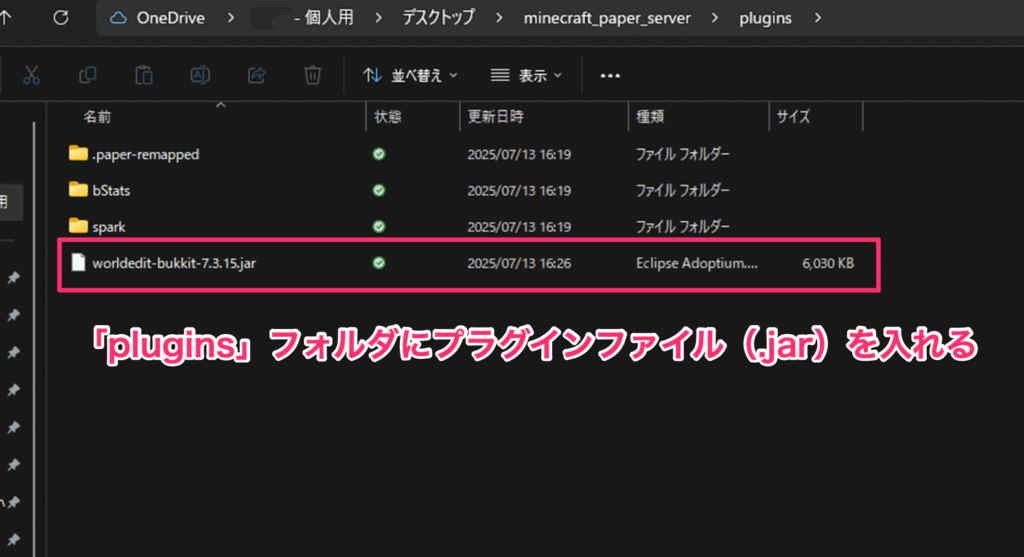Open the 表示 view dropdown
1024x557 pixels.
point(526,76)
